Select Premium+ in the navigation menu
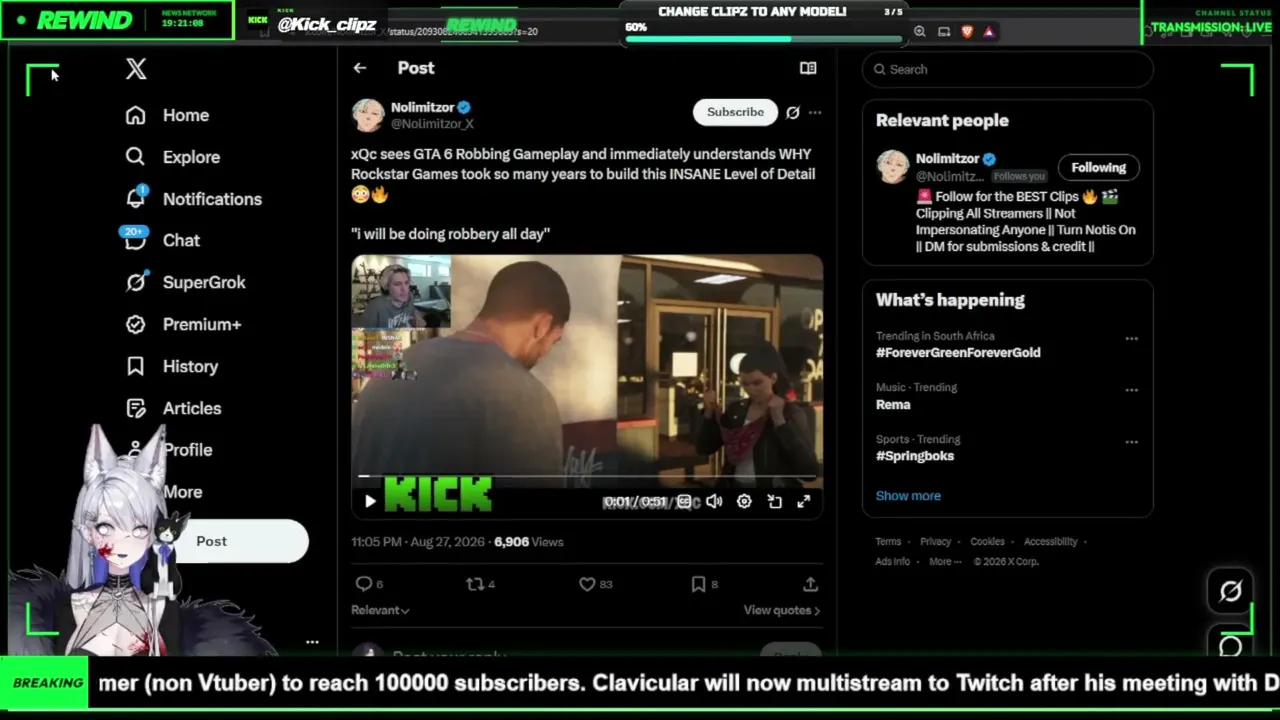1280x720 pixels. pos(202,324)
